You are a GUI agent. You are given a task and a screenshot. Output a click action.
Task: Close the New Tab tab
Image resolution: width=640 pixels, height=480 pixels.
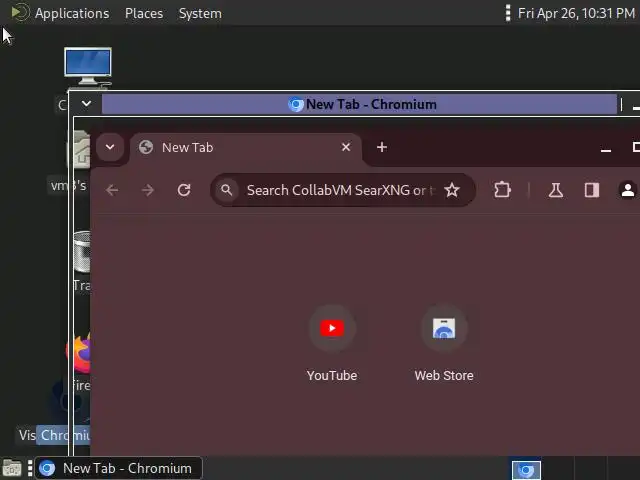[x=346, y=147]
